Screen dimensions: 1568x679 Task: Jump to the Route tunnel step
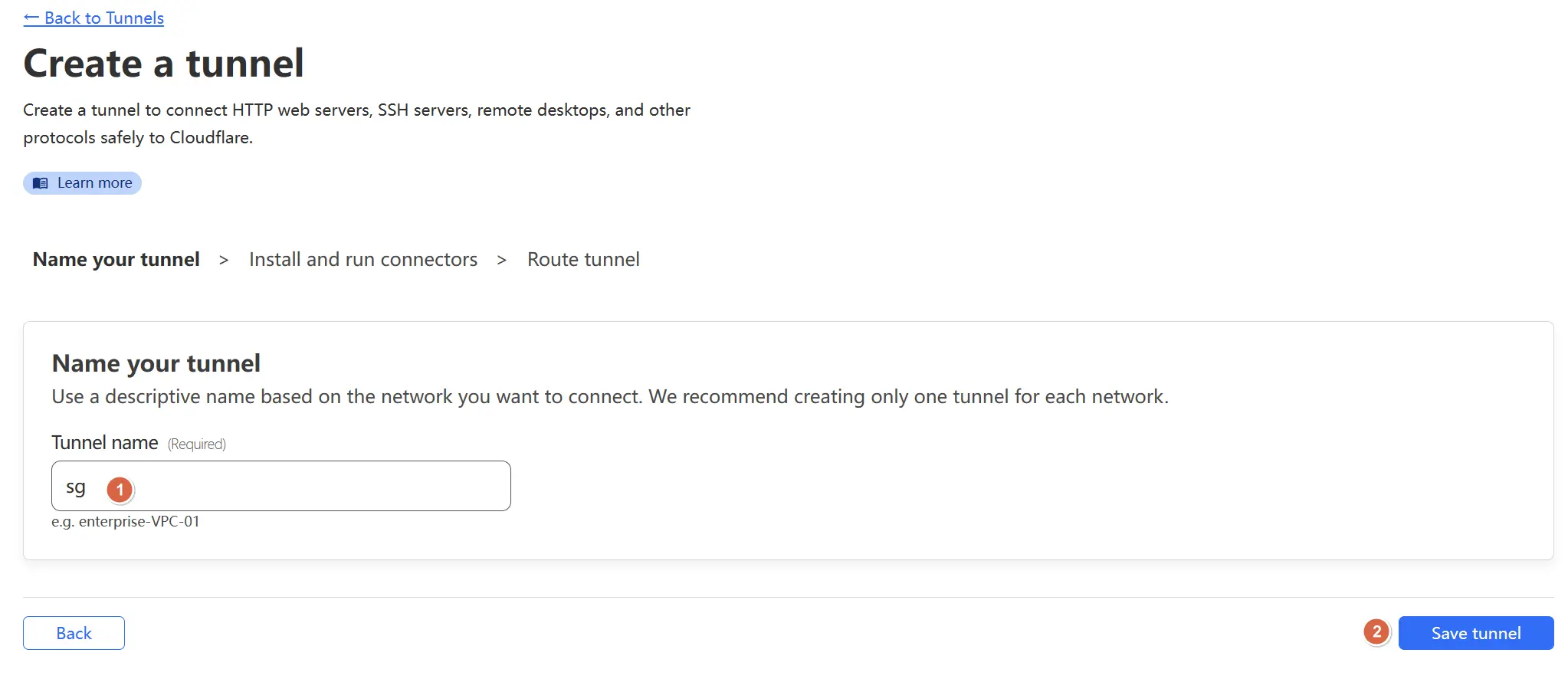pyautogui.click(x=583, y=260)
